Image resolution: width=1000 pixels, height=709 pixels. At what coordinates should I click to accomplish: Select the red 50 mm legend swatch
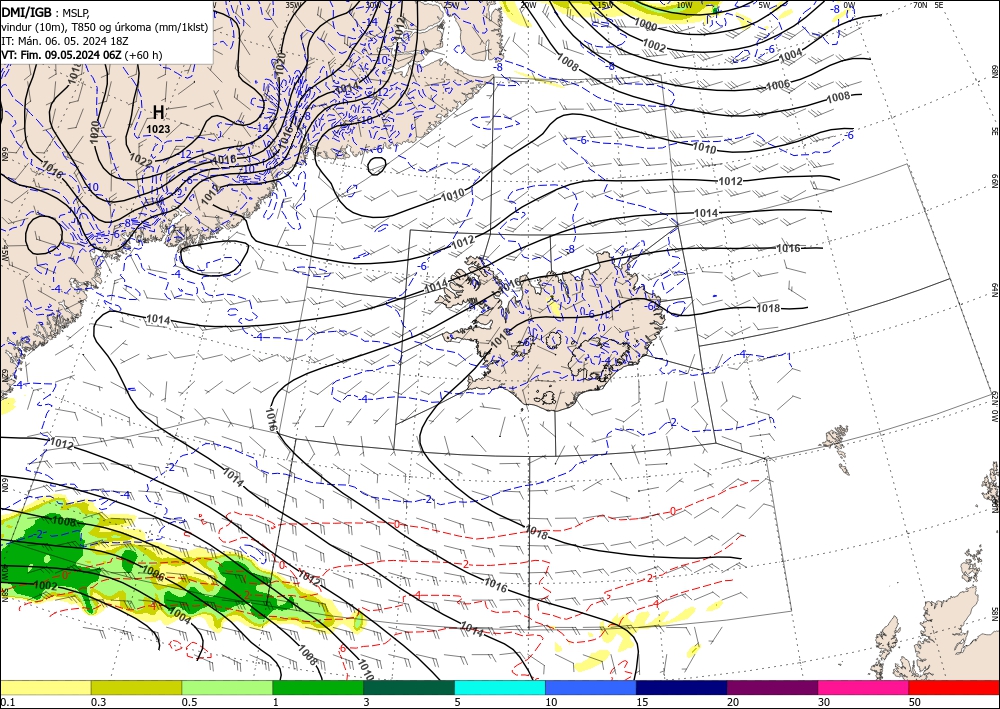click(954, 687)
